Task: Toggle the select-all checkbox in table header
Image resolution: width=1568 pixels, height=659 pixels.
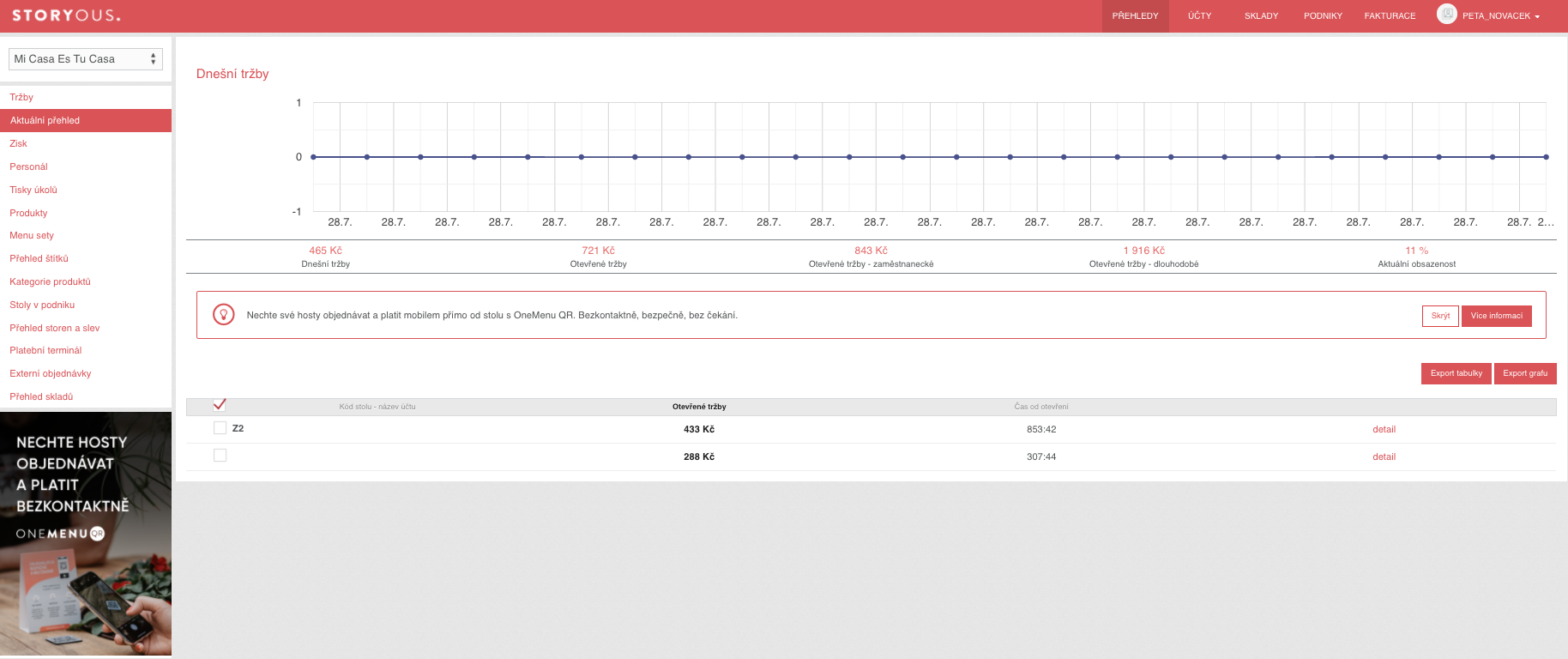Action: coord(220,404)
